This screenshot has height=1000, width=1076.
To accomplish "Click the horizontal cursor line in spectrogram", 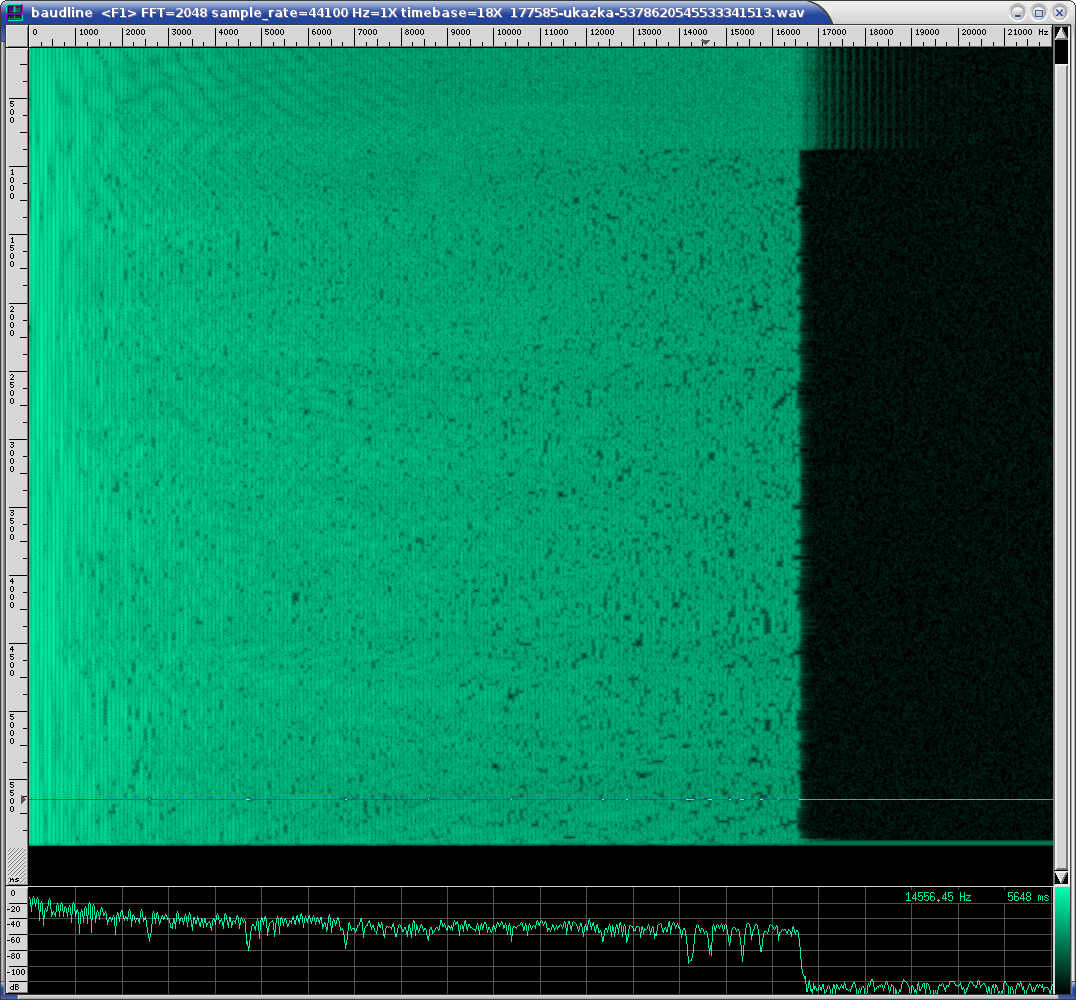I will click(x=541, y=799).
